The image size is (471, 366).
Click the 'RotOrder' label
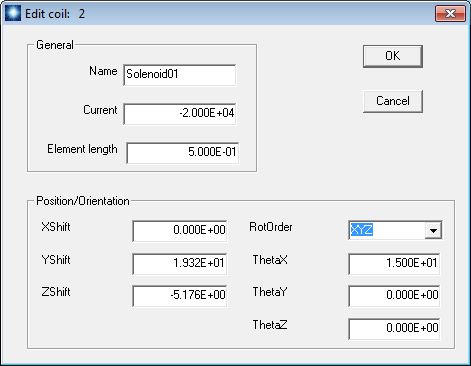coord(271,227)
